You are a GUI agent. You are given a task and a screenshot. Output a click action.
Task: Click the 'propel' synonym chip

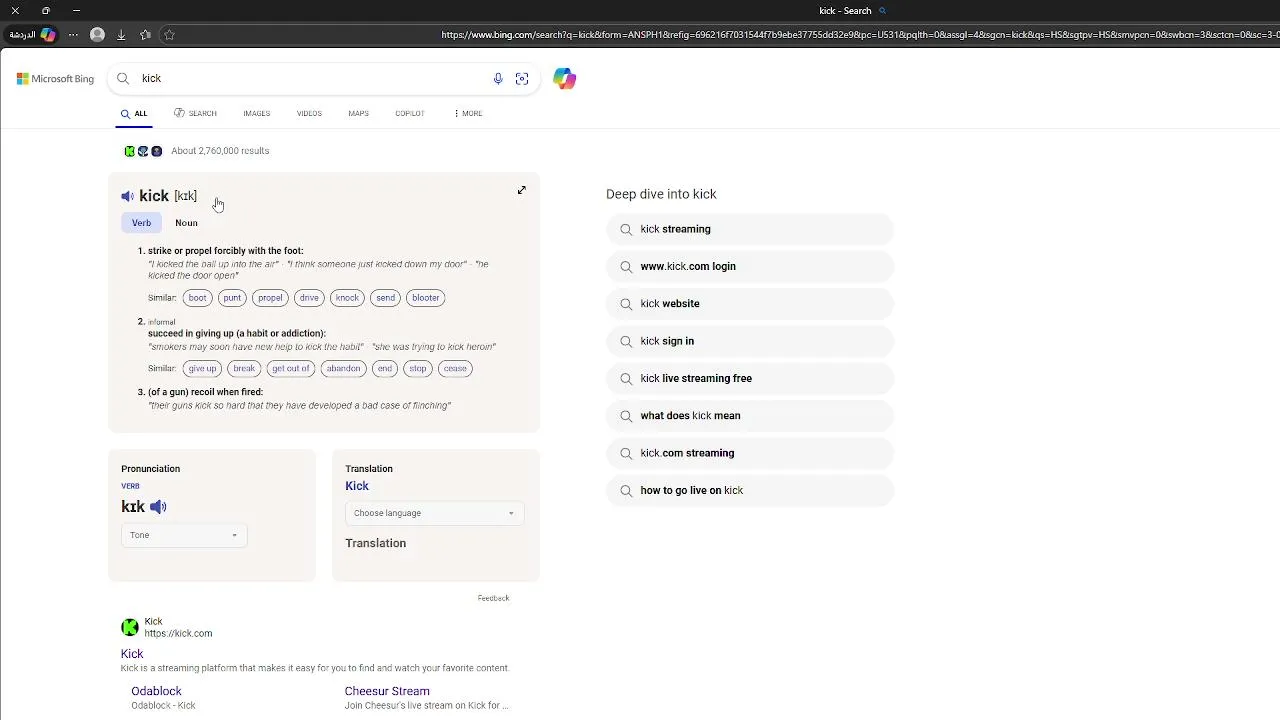click(x=270, y=298)
